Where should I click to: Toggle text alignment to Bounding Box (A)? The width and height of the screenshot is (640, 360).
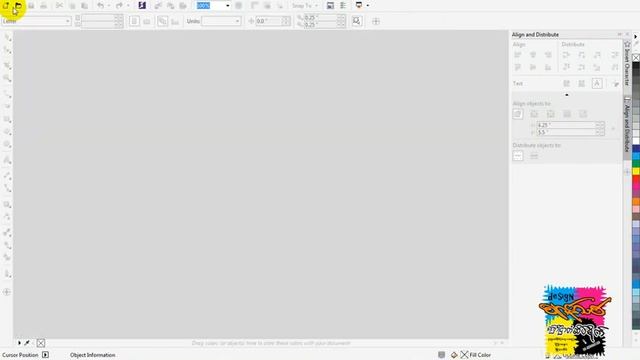tap(597, 83)
